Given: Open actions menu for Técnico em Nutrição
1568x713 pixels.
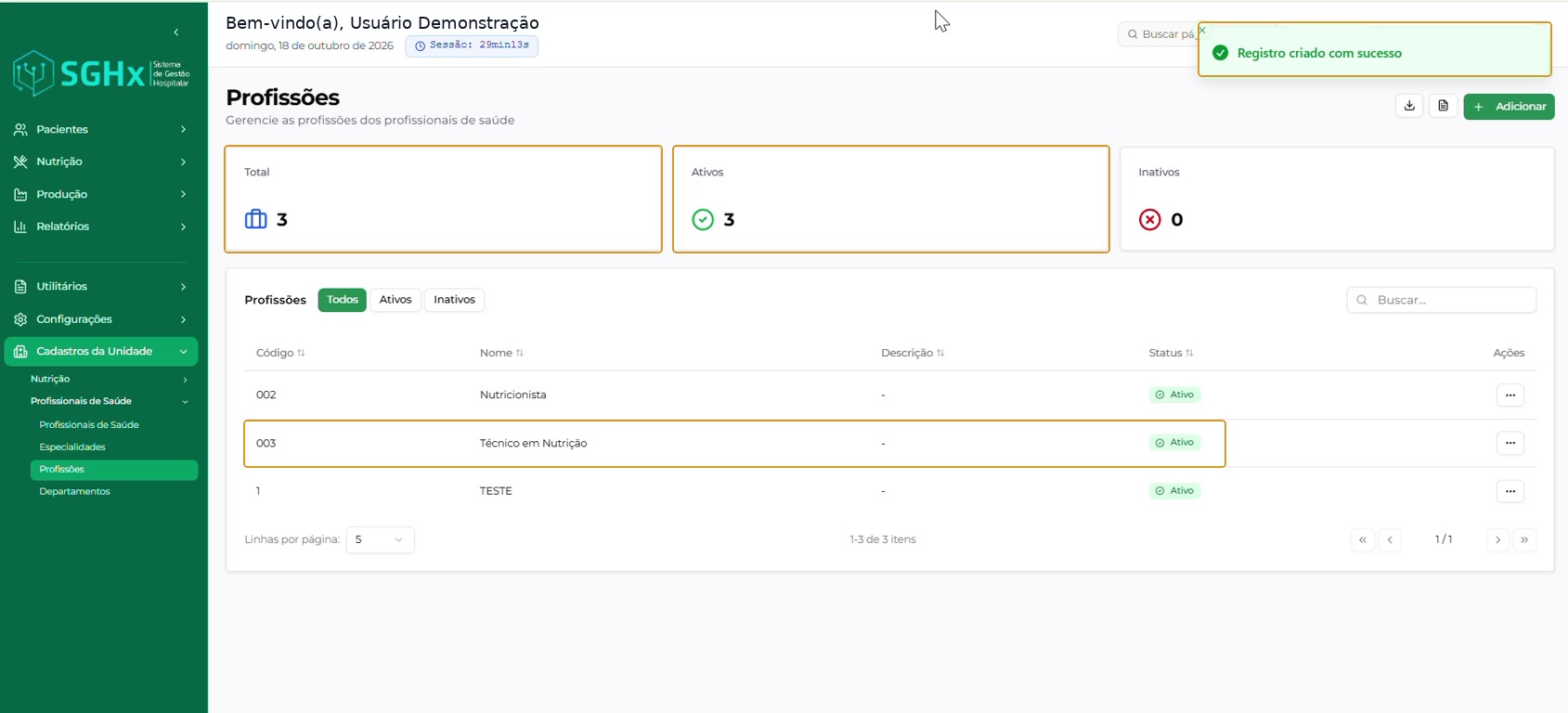Looking at the screenshot, I should 1510,443.
